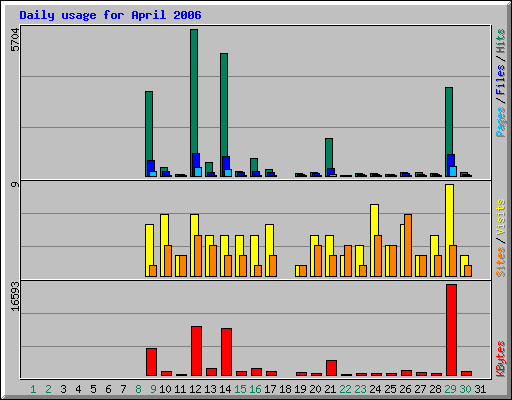Select day 15 on the date axis
This screenshot has height=400, width=512.
pos(240,389)
